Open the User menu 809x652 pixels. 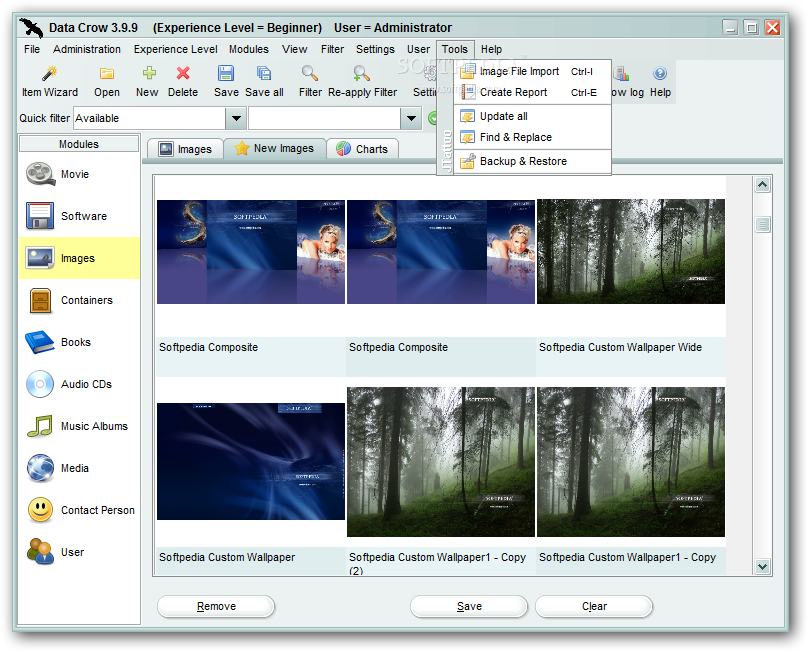pyautogui.click(x=418, y=49)
